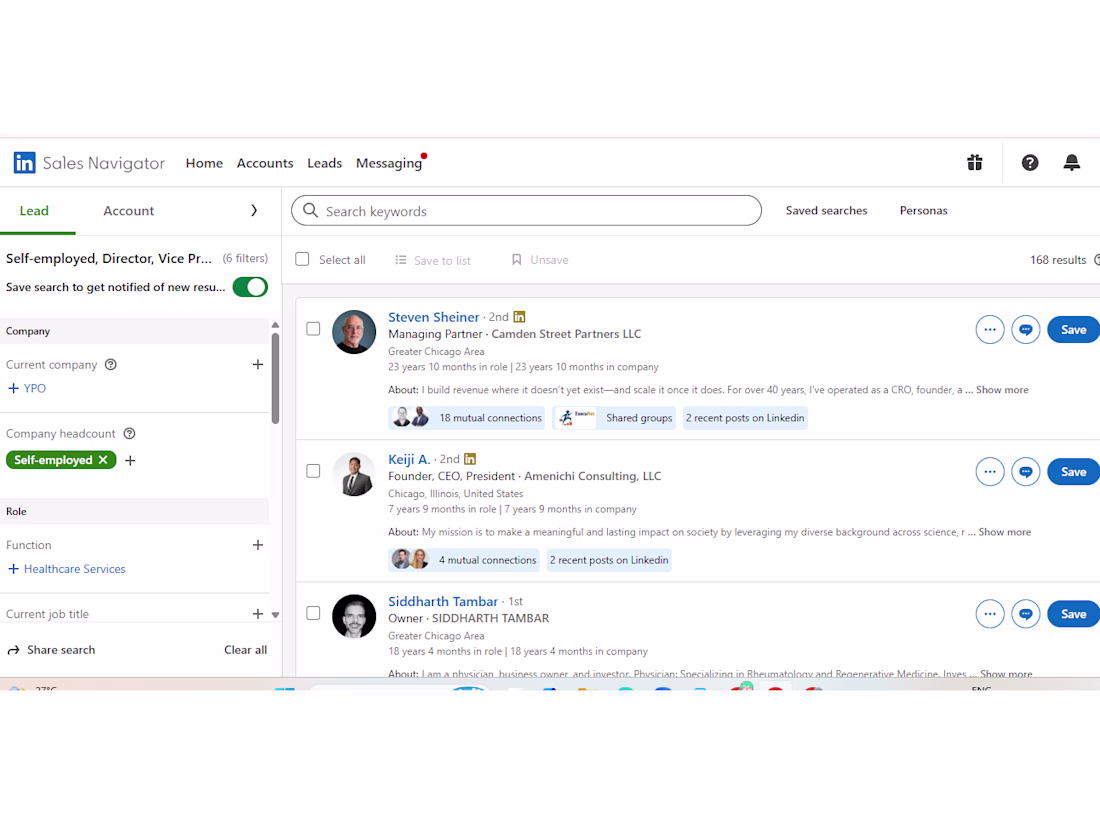Check the Select all checkbox
Image resolution: width=1100 pixels, height=825 pixels.
[302, 260]
